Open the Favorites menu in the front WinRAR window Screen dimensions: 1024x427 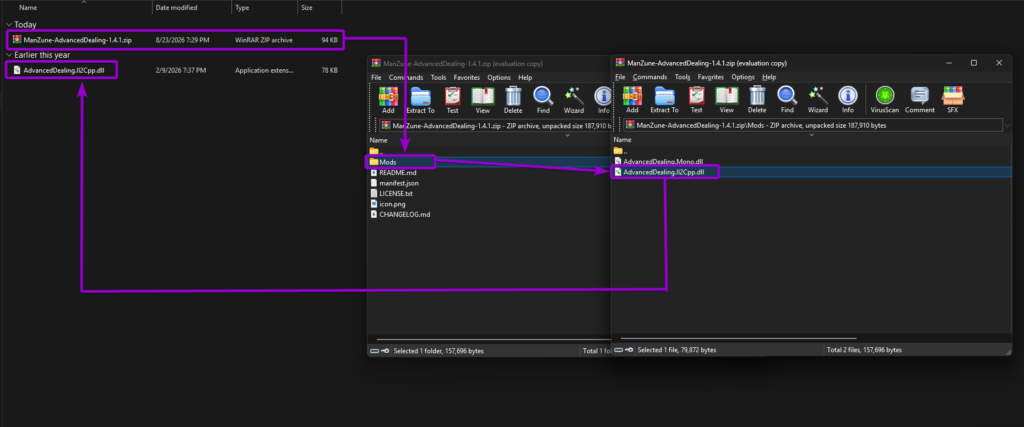point(711,77)
